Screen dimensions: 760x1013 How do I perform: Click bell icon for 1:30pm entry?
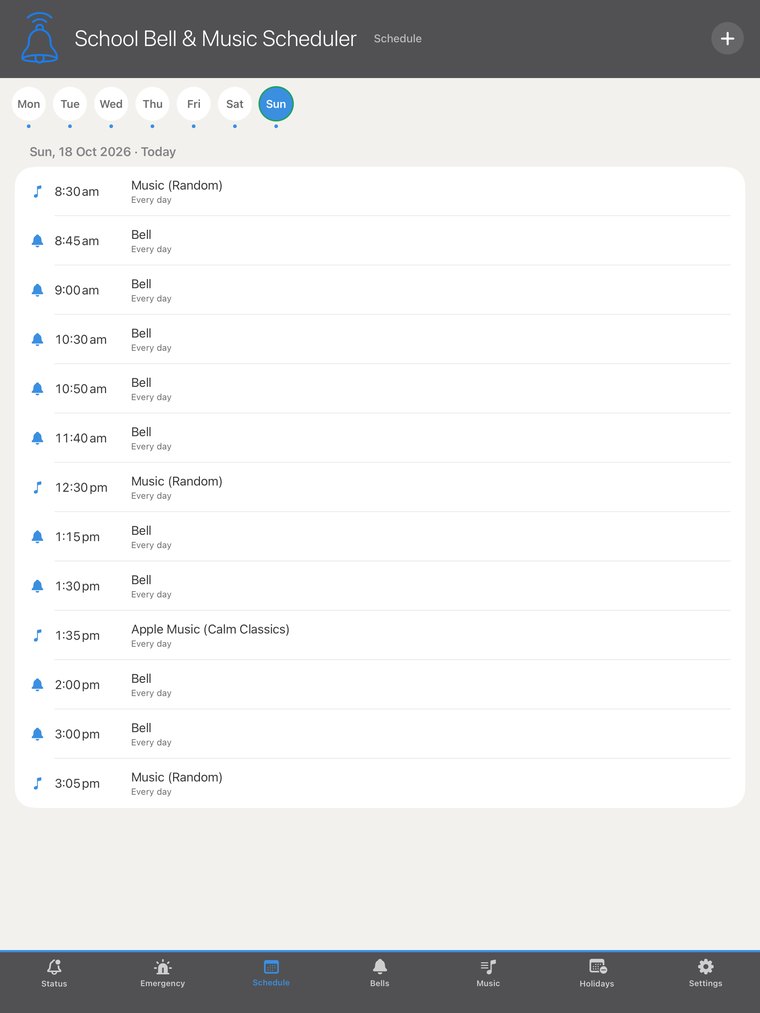coord(37,586)
